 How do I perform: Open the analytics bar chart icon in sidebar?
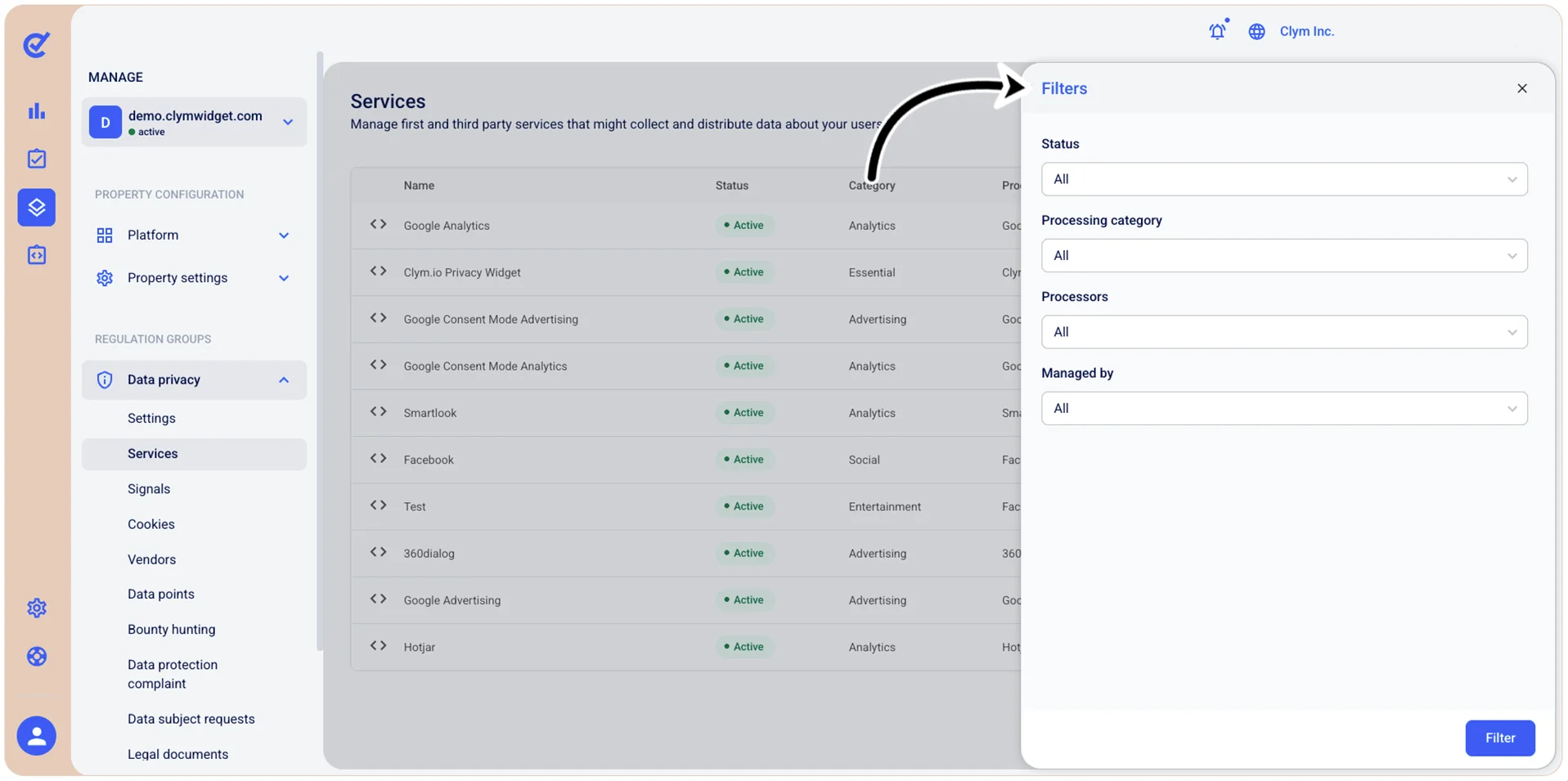coord(37,111)
